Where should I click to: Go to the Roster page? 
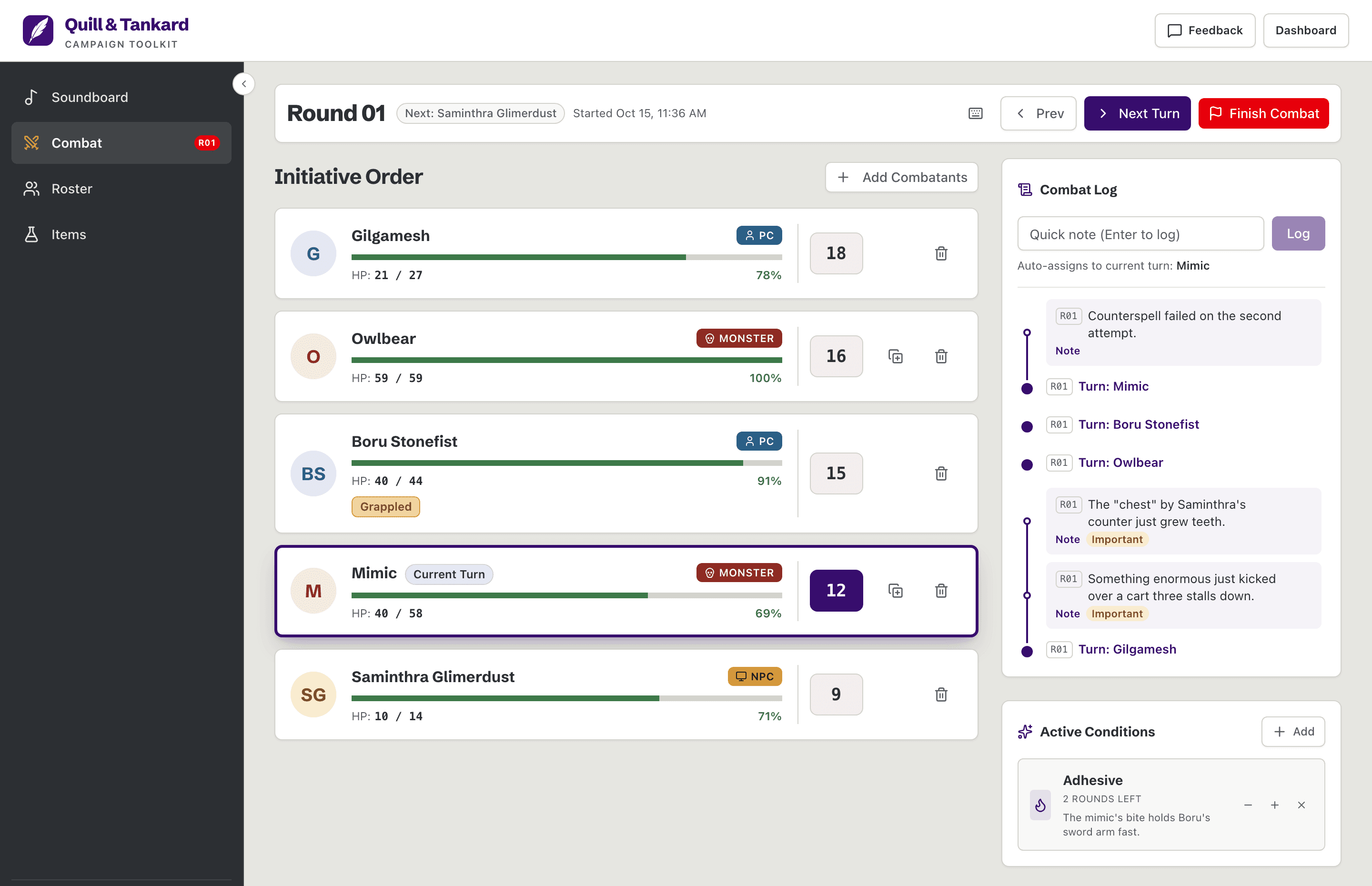pyautogui.click(x=121, y=189)
